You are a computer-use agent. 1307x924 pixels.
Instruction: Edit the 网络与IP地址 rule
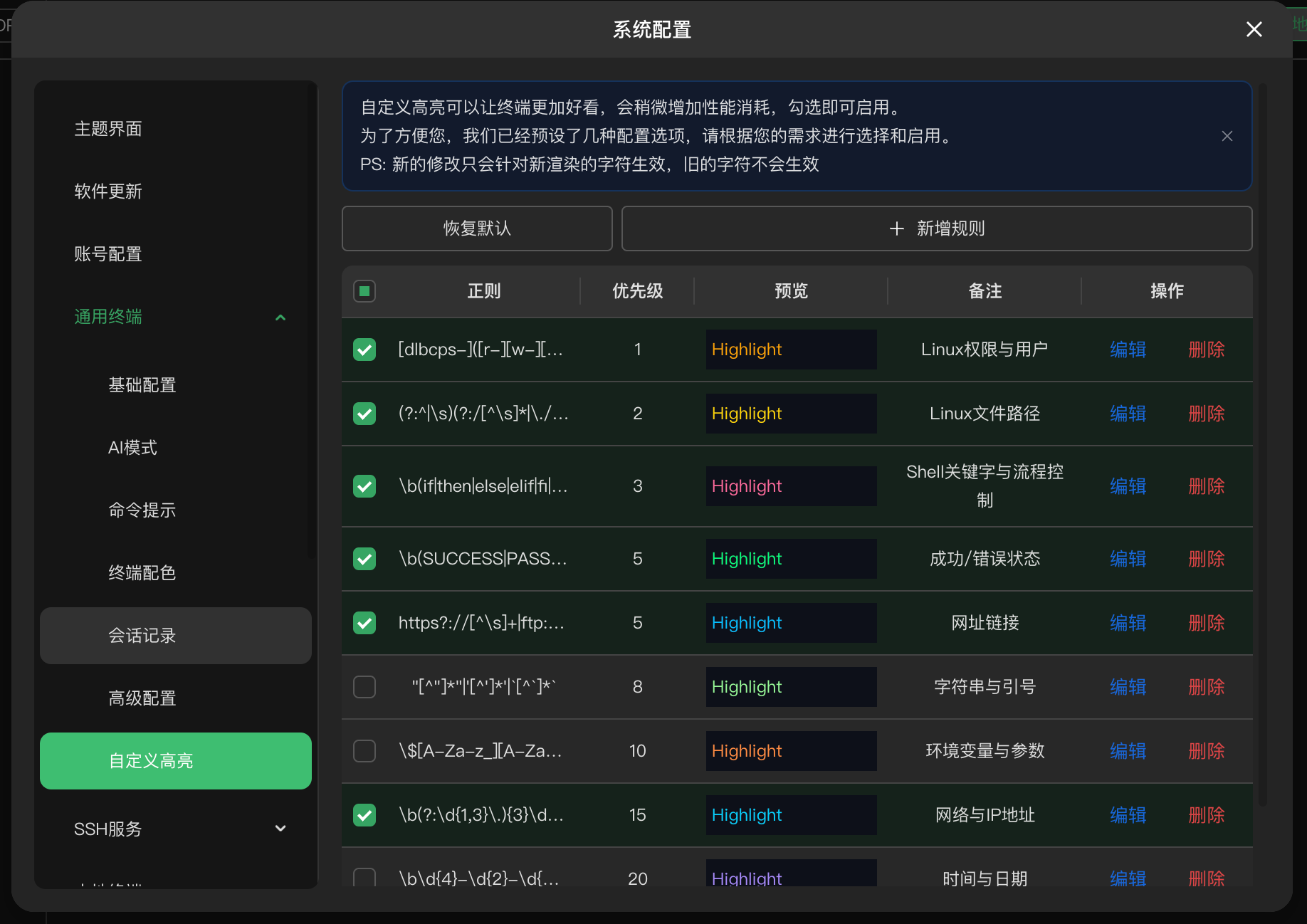[x=1127, y=814]
